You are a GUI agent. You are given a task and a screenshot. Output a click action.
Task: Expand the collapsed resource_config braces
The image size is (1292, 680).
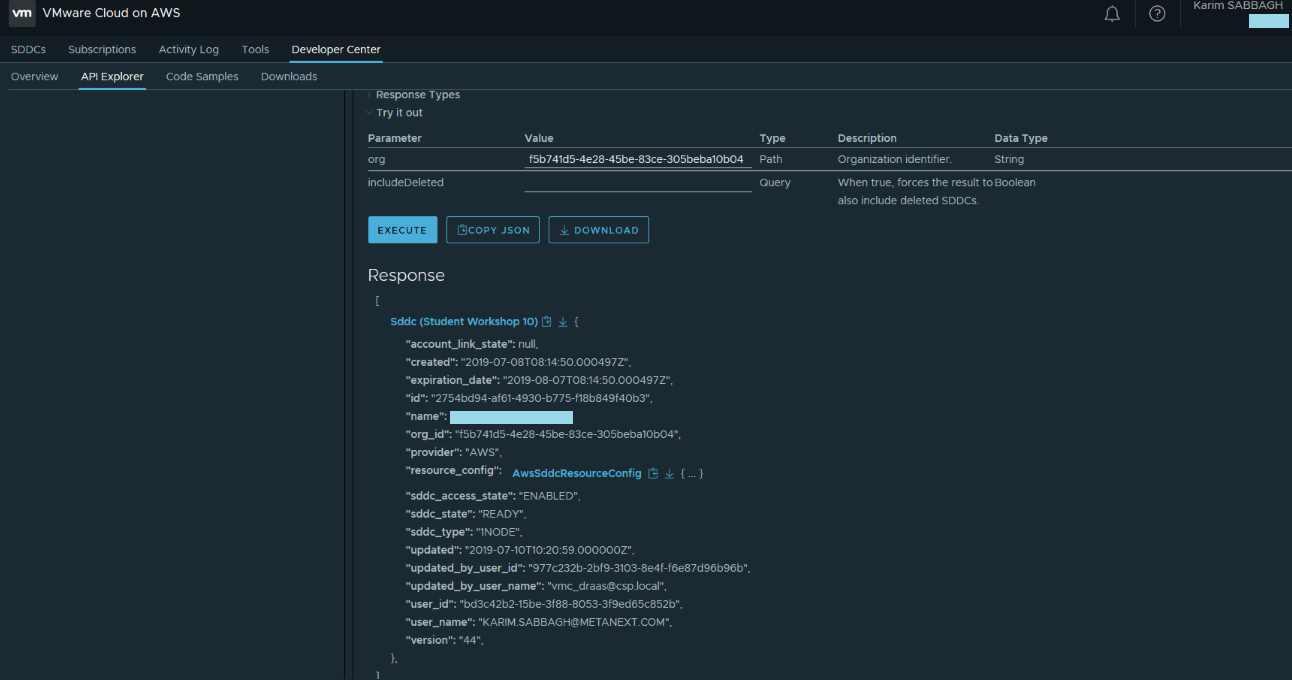pos(691,473)
